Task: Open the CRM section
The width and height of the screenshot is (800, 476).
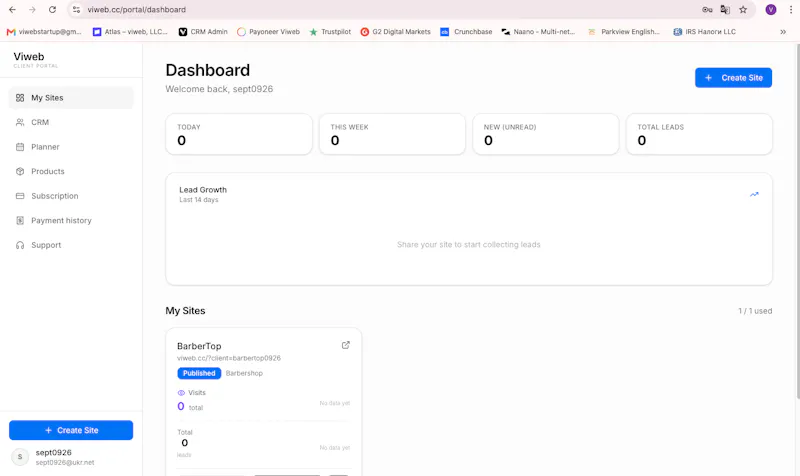Action: (x=71, y=122)
